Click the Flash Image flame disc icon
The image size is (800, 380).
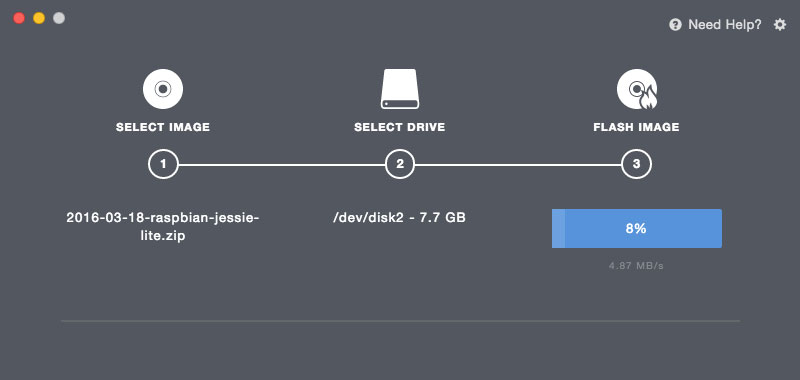pyautogui.click(x=637, y=90)
